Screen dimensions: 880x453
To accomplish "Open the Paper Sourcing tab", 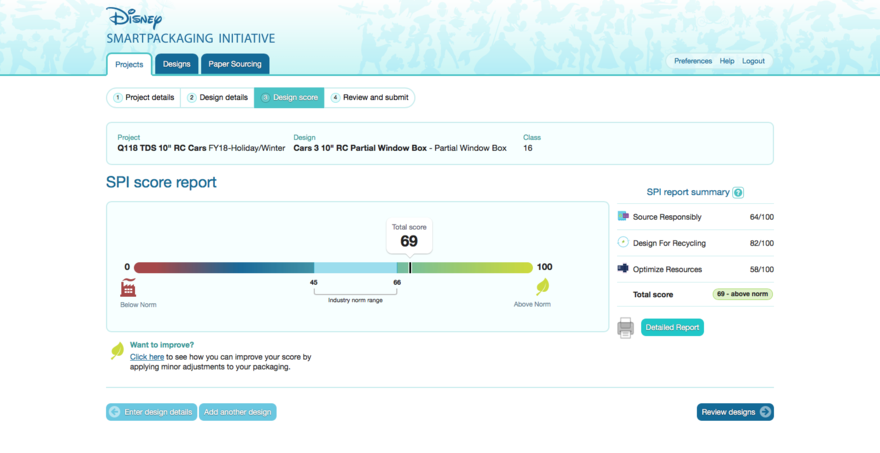I will [x=235, y=64].
